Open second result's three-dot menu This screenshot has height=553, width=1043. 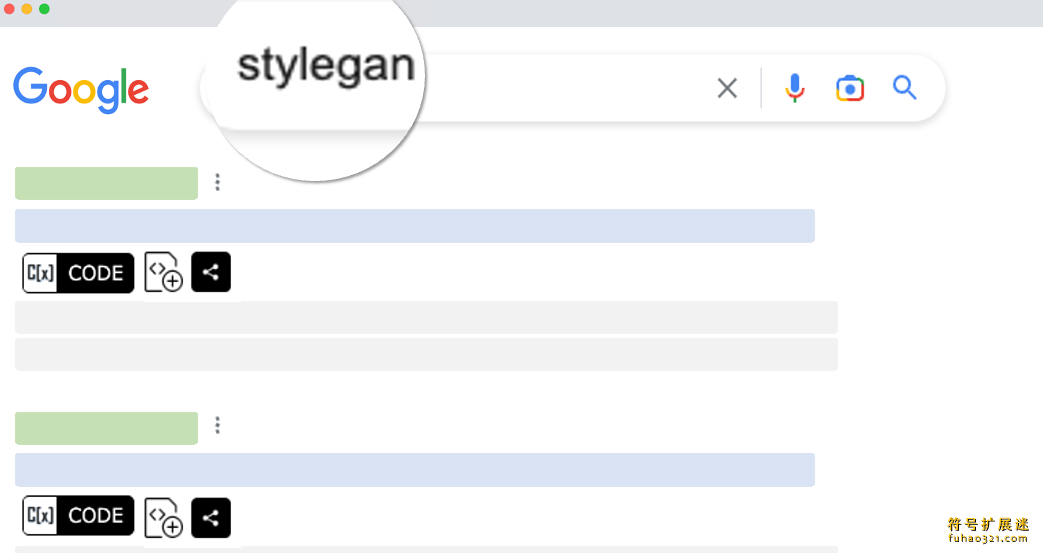[218, 426]
